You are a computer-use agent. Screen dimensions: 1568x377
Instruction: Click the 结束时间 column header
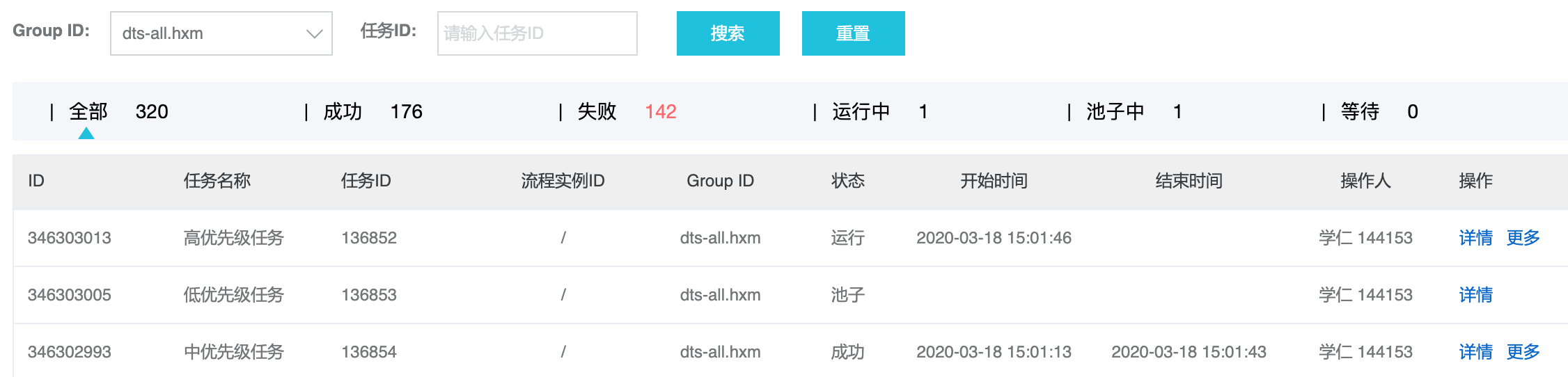(x=1189, y=181)
